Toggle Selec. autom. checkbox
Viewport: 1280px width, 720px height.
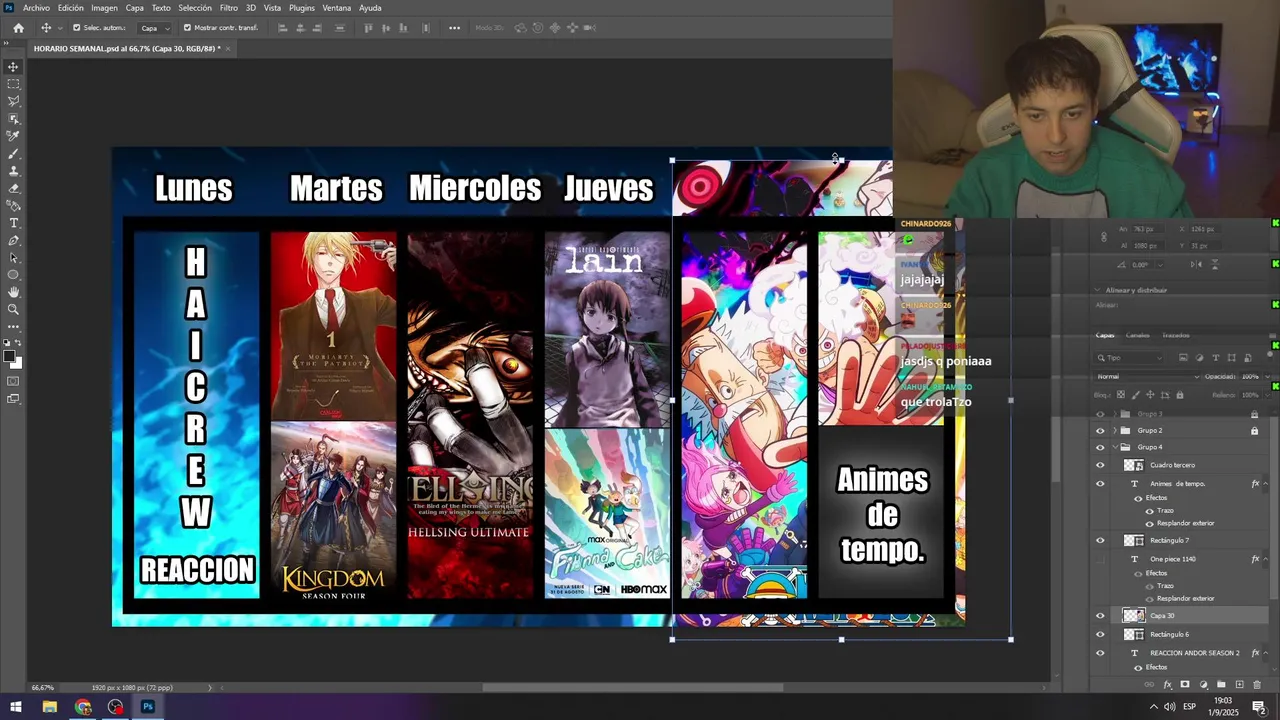click(77, 28)
